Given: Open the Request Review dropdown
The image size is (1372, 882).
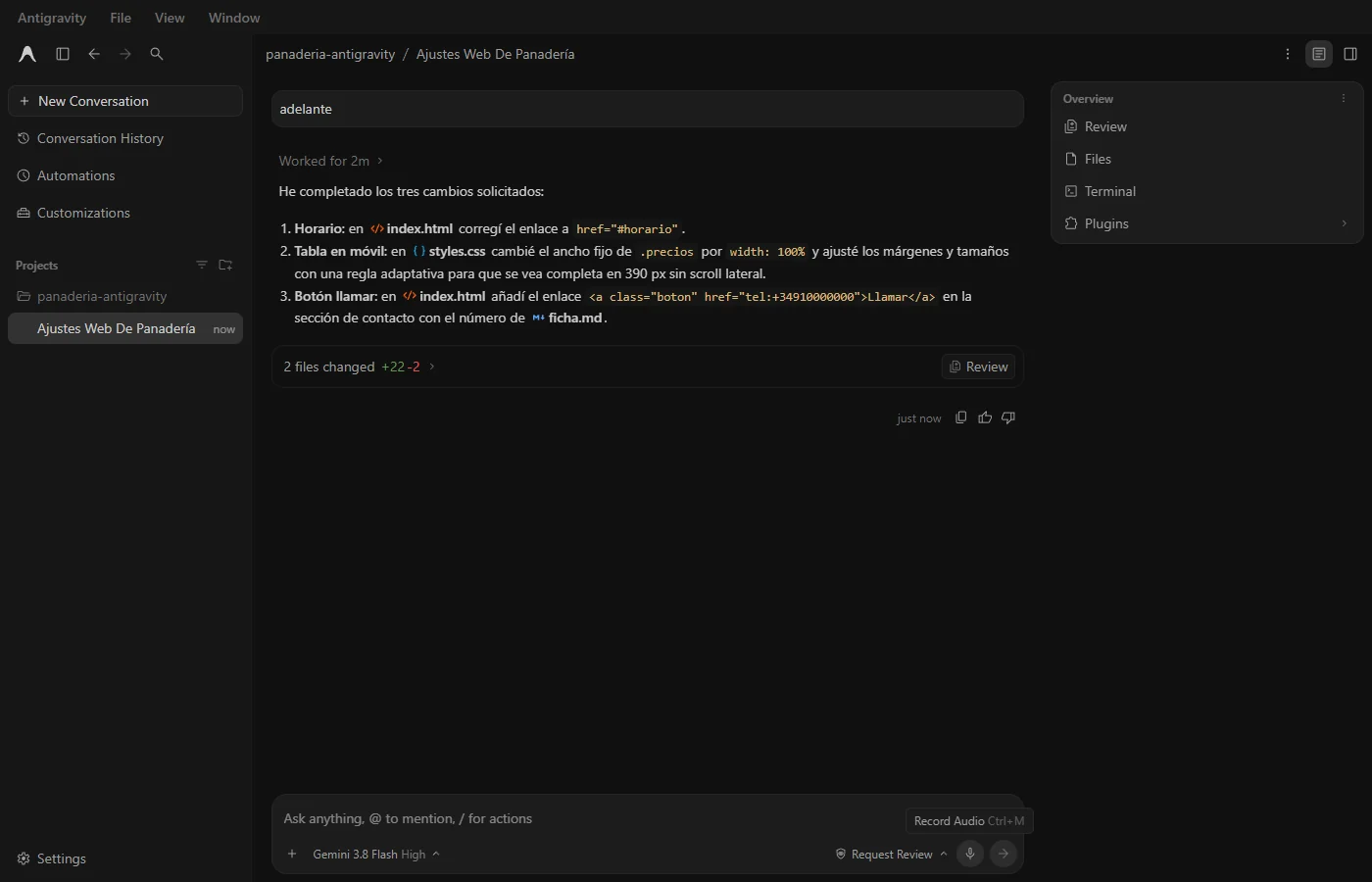Looking at the screenshot, I should (891, 855).
